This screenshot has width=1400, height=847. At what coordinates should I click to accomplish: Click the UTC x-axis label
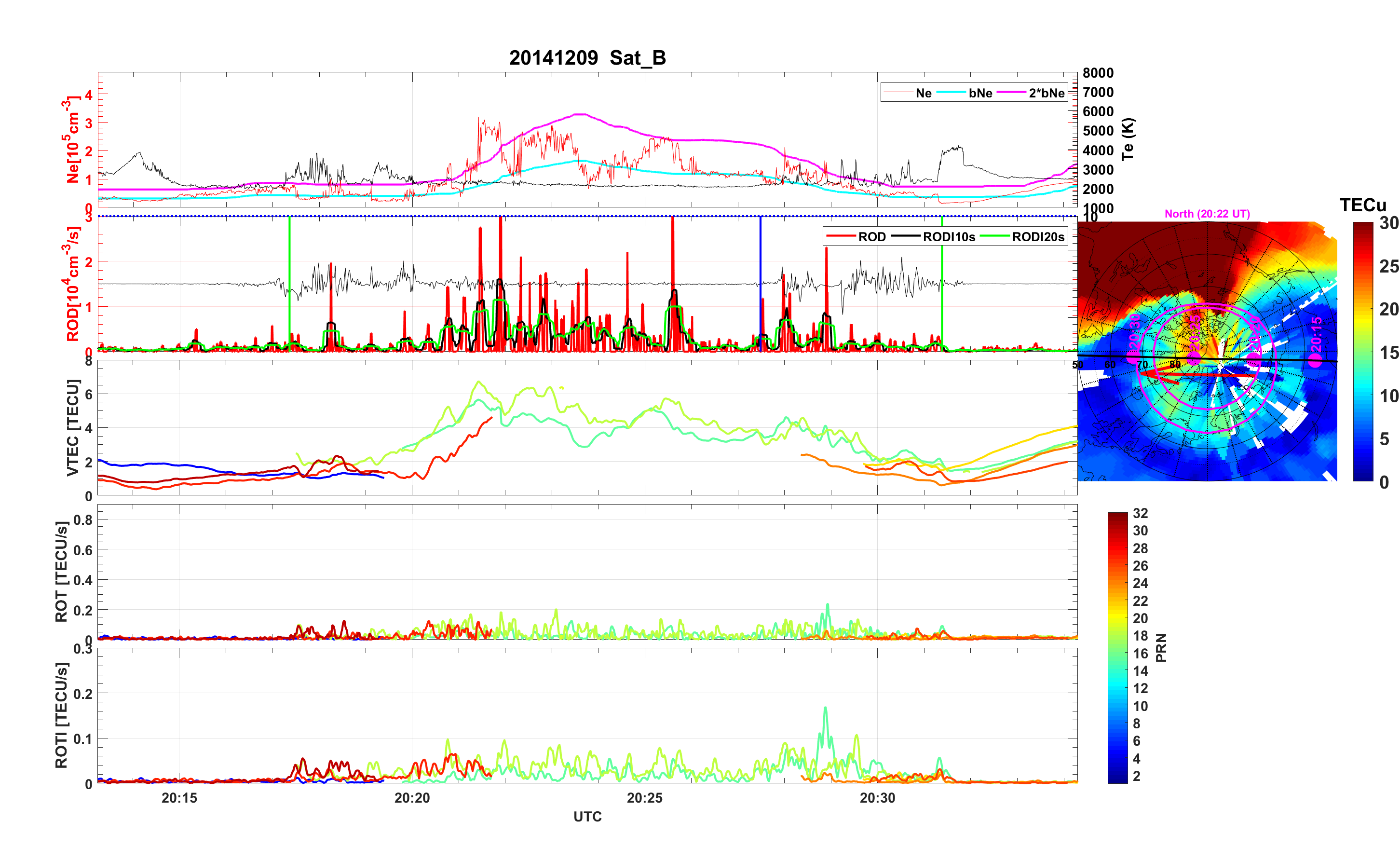click(x=587, y=817)
